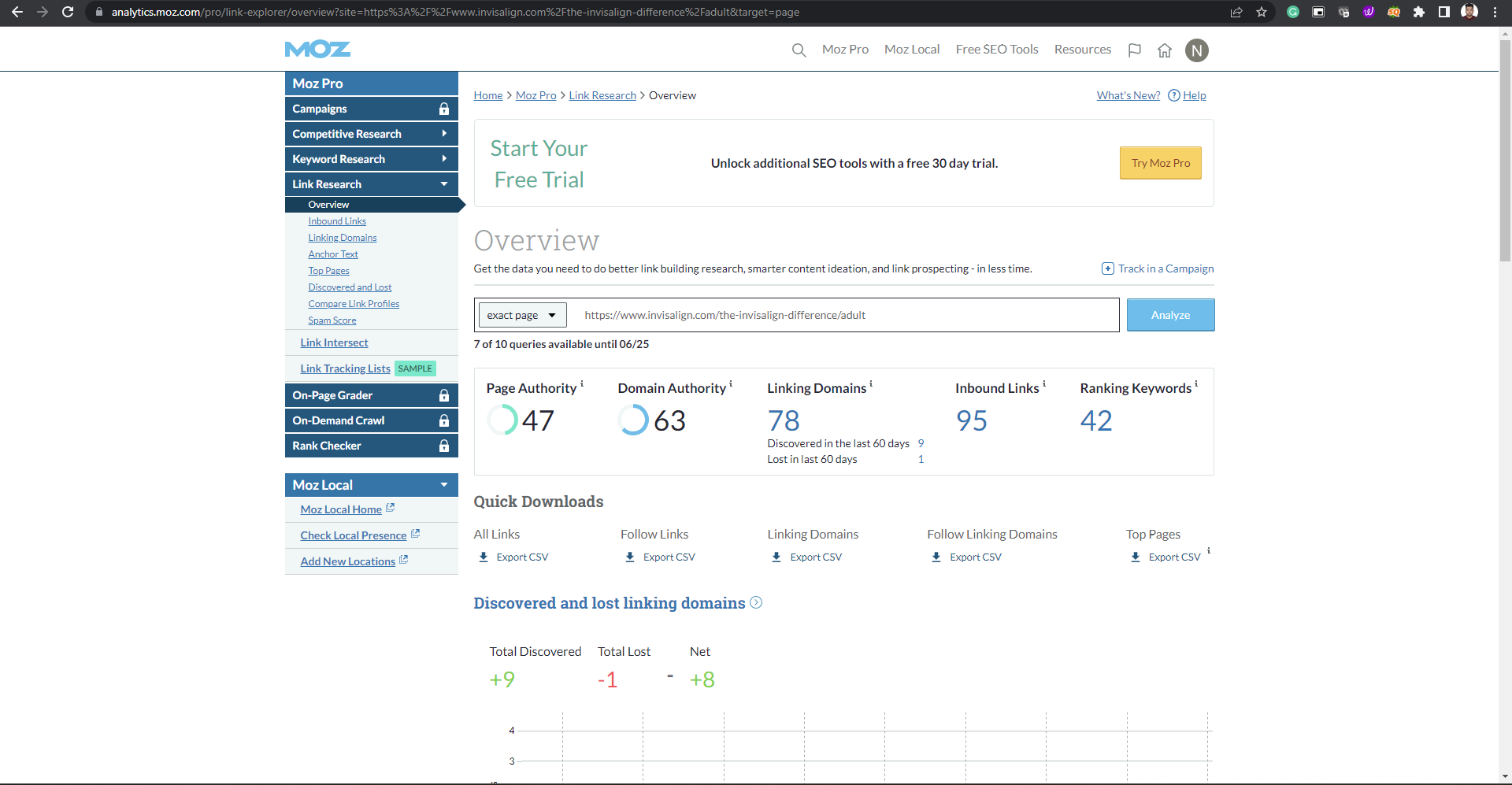Open the search magnifier icon
The image size is (1512, 785).
[799, 50]
